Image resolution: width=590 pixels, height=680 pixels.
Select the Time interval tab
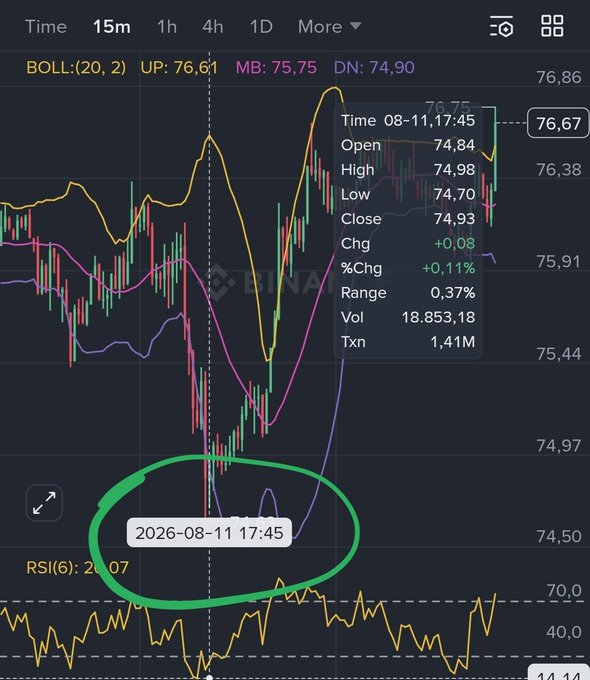click(46, 27)
